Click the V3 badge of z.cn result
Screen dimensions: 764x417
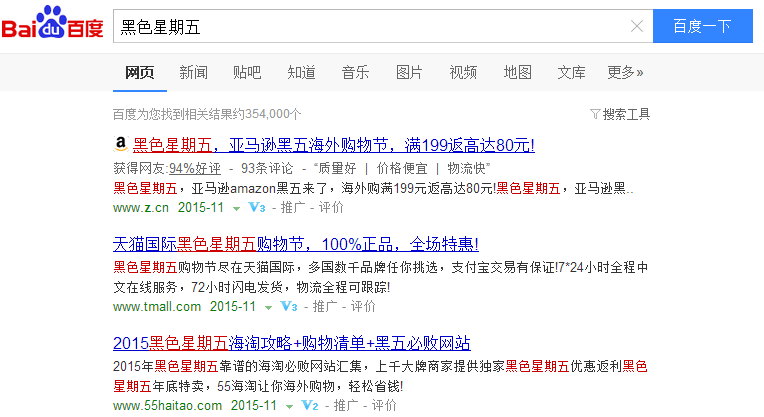coord(257,208)
